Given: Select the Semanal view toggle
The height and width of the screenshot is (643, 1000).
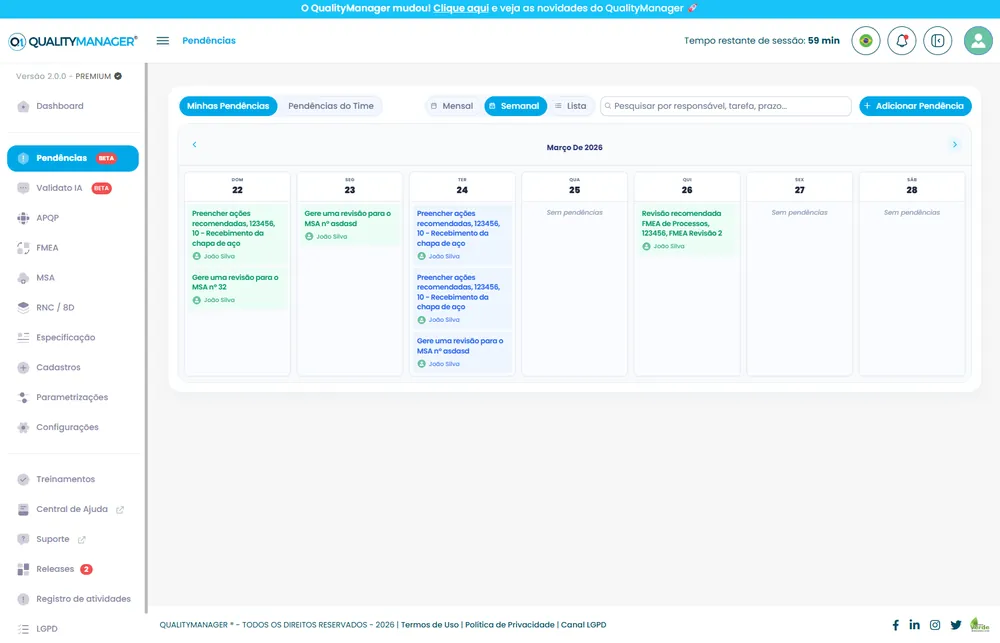Looking at the screenshot, I should click(515, 106).
